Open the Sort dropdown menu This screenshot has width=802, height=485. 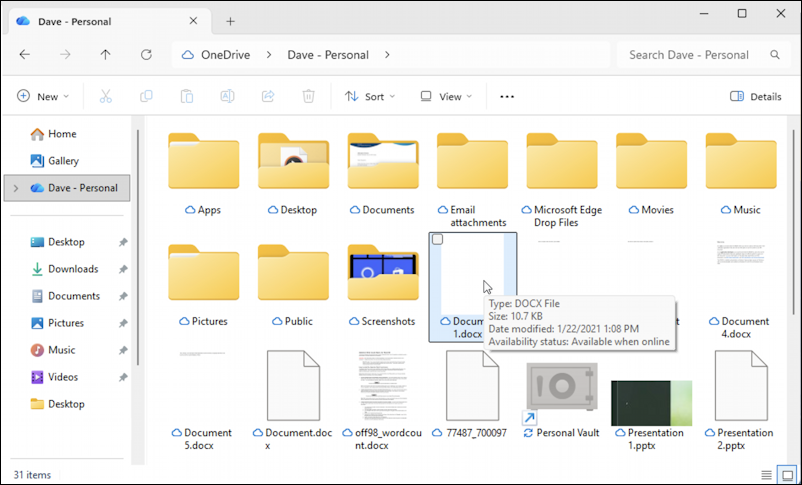coord(370,96)
